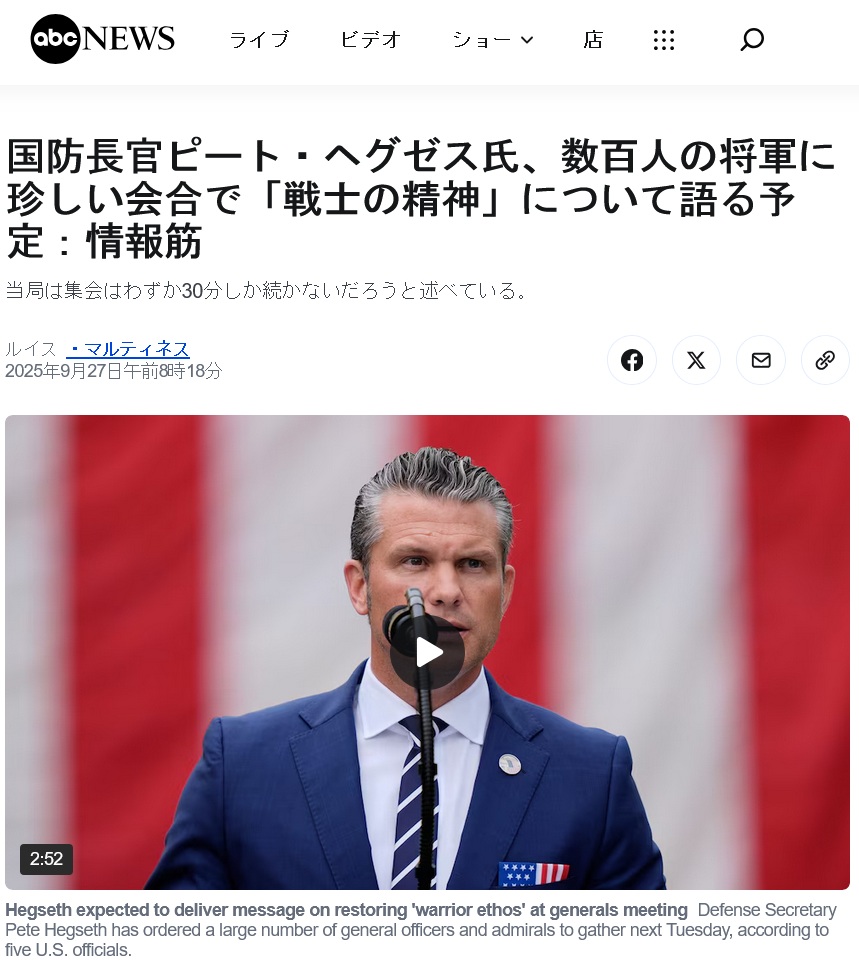Viewport: 859px width, 967px height.
Task: Click the 2:52 video duration badge
Action: [46, 858]
